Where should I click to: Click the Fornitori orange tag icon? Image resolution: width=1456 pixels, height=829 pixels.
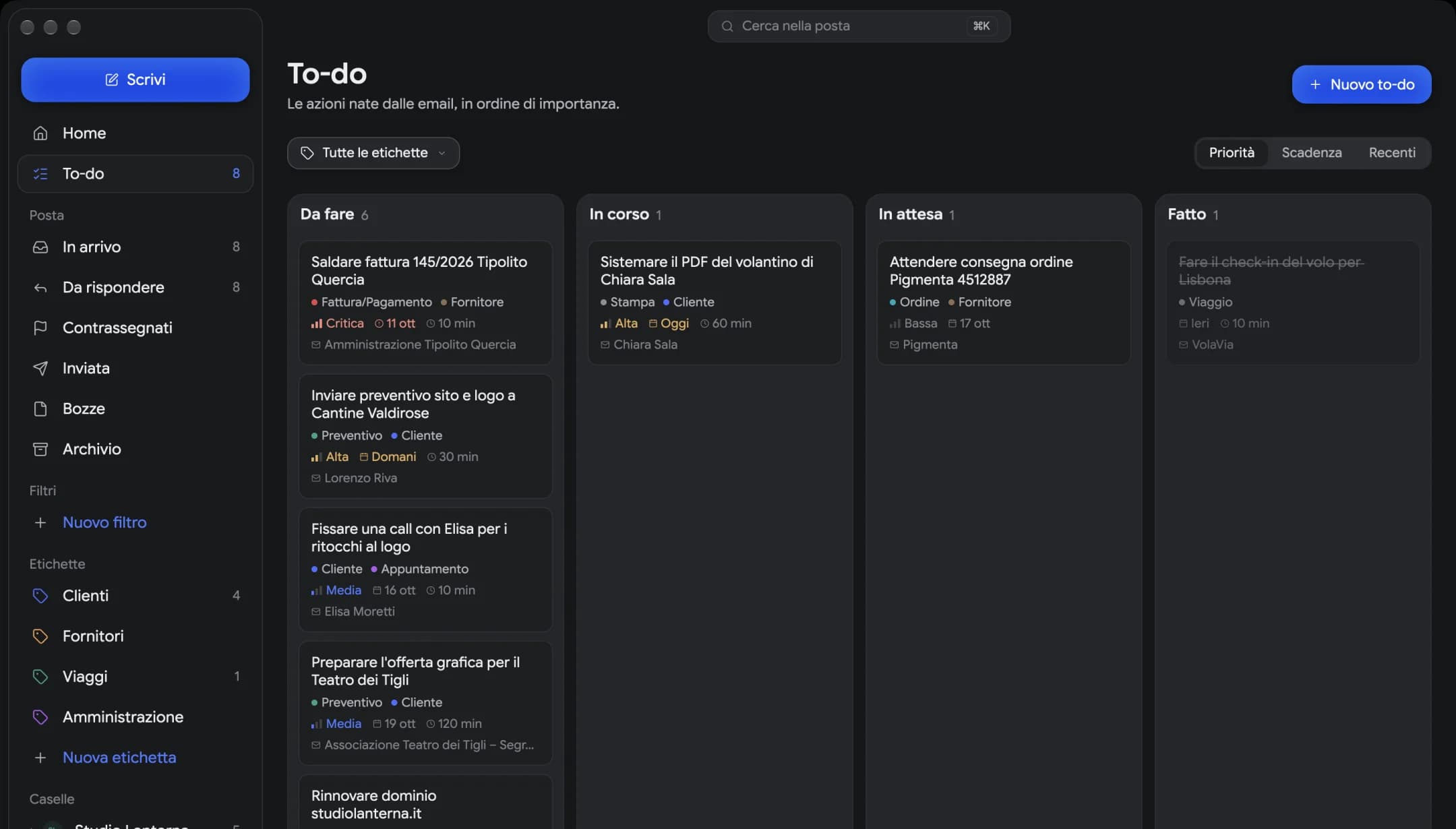pyautogui.click(x=40, y=636)
